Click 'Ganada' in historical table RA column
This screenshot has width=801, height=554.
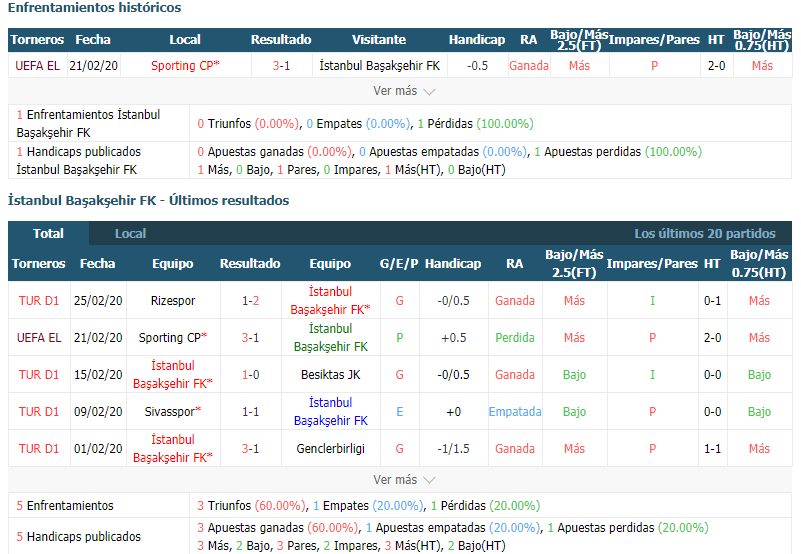pos(529,65)
